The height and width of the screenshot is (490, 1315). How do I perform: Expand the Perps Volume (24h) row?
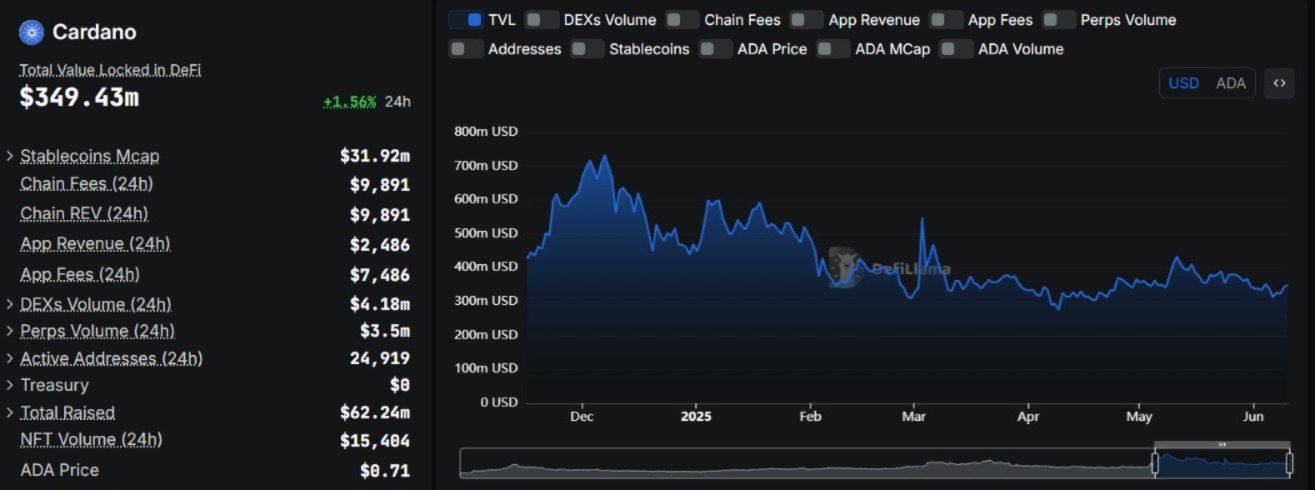tap(10, 331)
